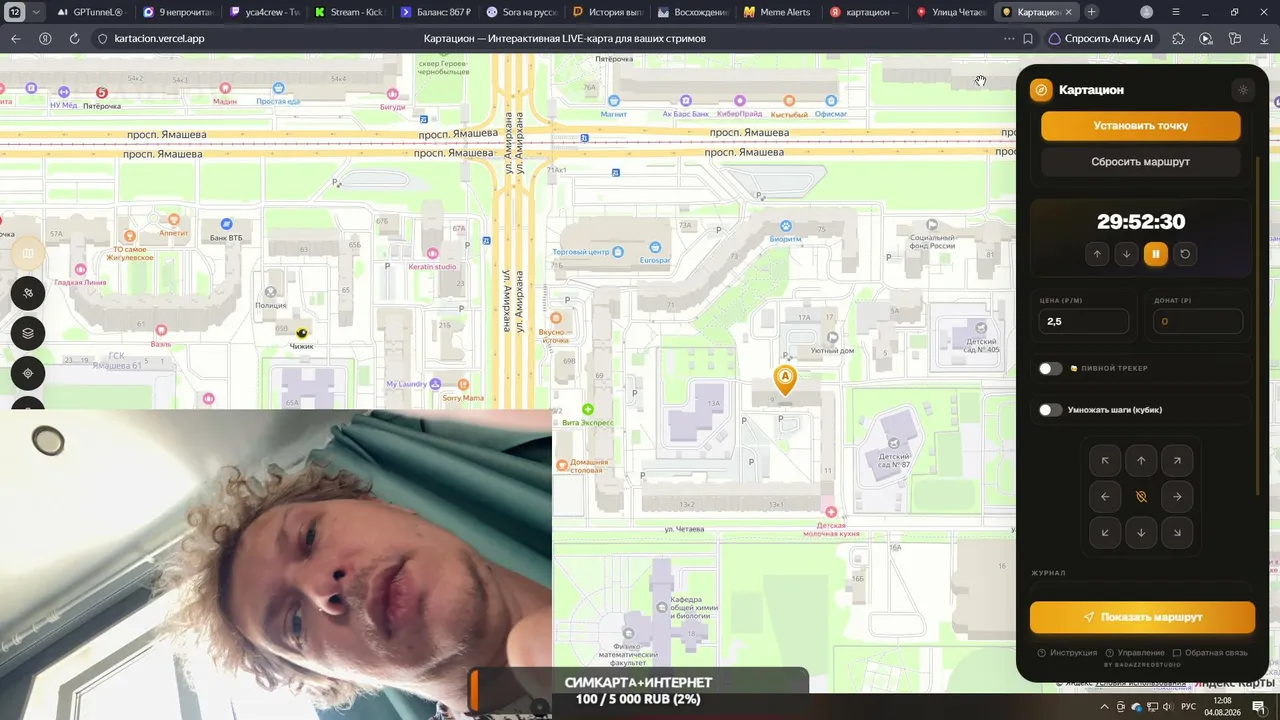1280x720 pixels.
Task: Switch to the GPTunneL browser tab
Action: 90,12
